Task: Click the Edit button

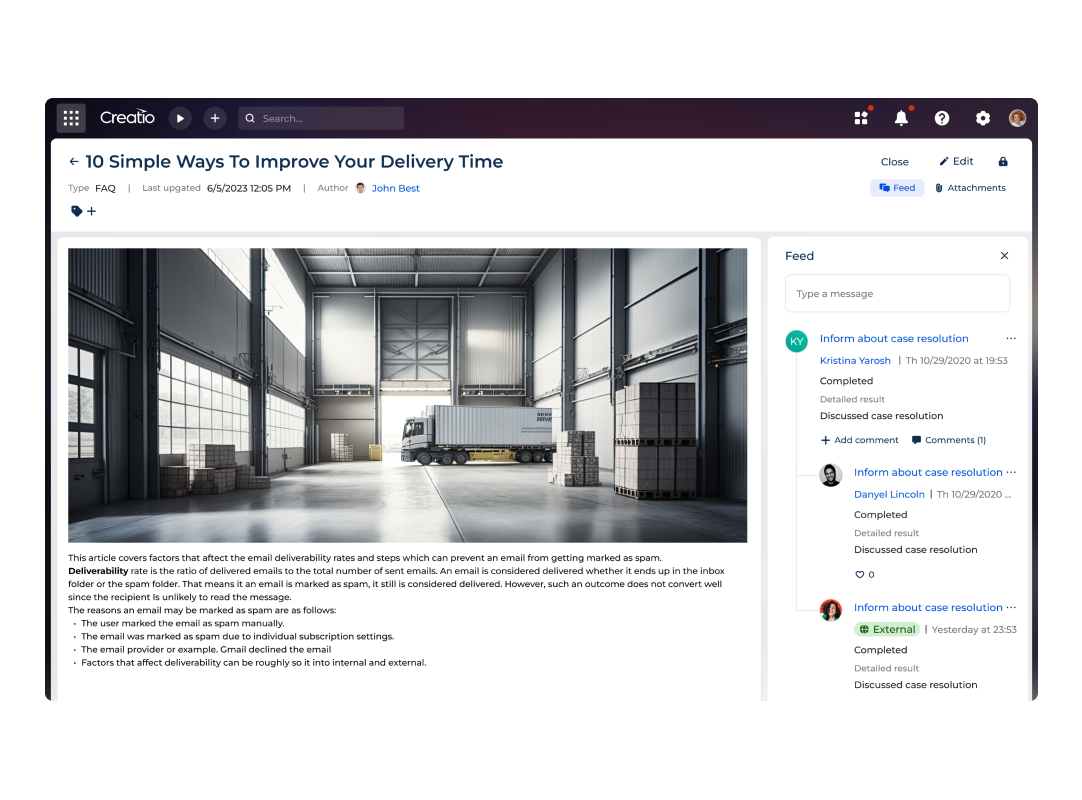Action: coord(956,162)
